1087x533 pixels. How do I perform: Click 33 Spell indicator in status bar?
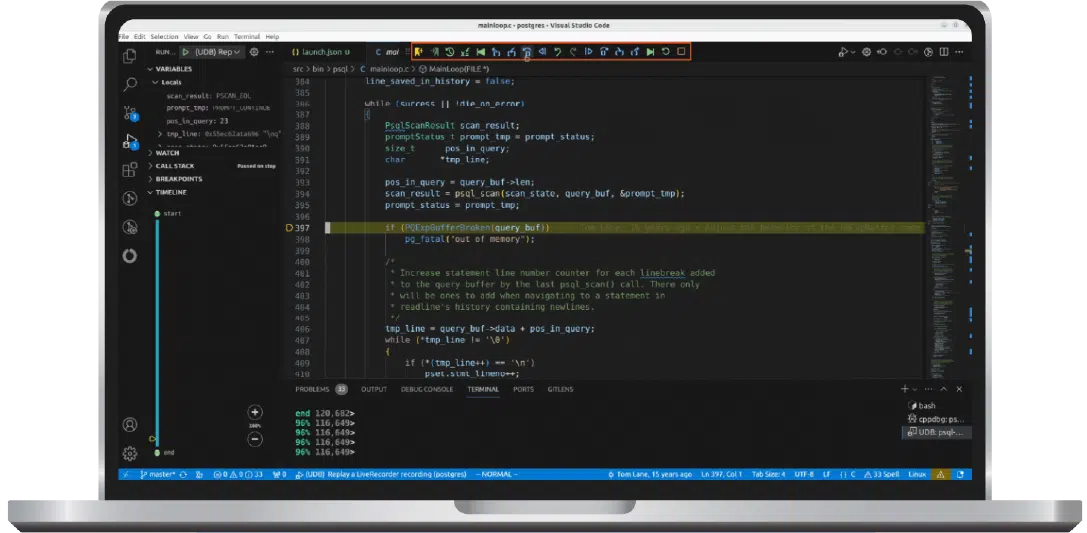(x=882, y=475)
